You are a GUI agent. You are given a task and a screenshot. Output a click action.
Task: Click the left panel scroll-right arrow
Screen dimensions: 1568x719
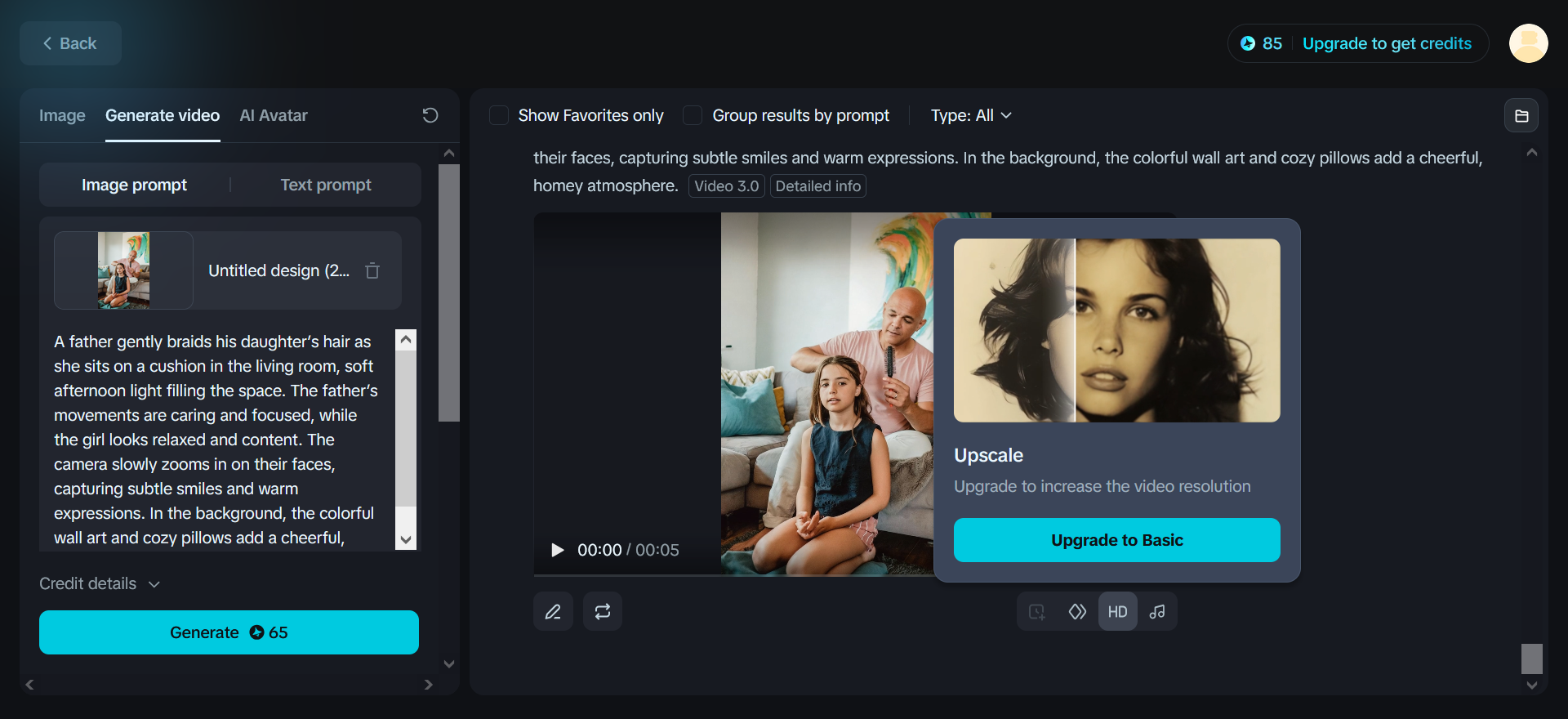[429, 685]
